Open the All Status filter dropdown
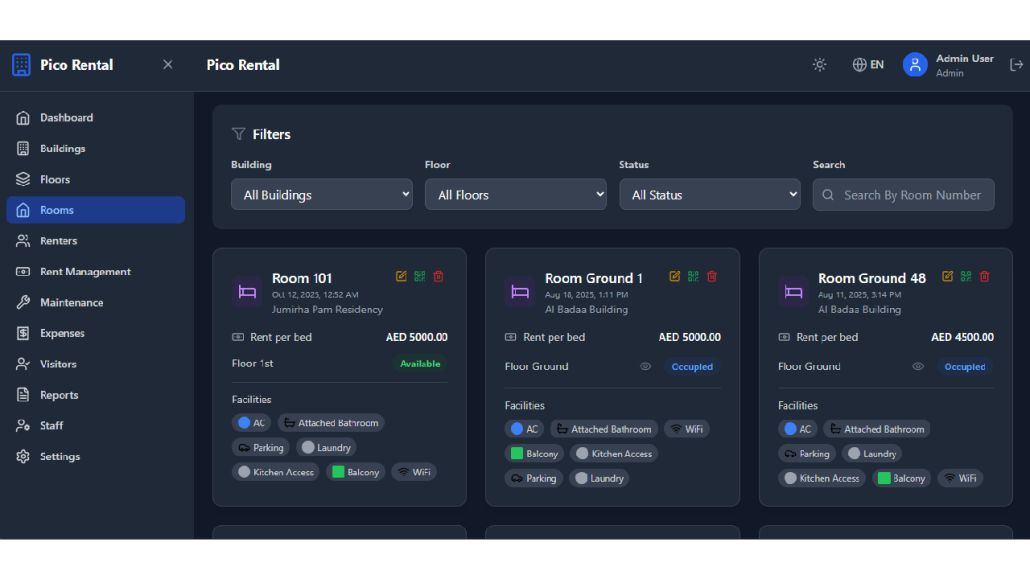Image resolution: width=1030 pixels, height=579 pixels. (x=709, y=195)
